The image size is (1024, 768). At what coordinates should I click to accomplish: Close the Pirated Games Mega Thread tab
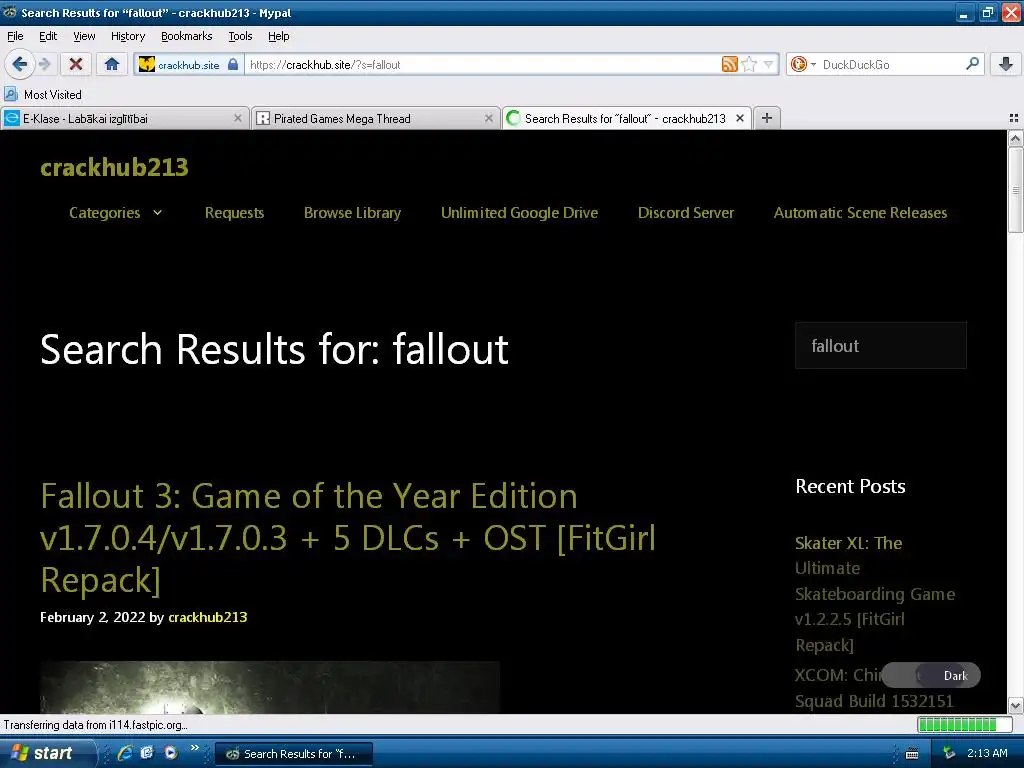tap(488, 118)
